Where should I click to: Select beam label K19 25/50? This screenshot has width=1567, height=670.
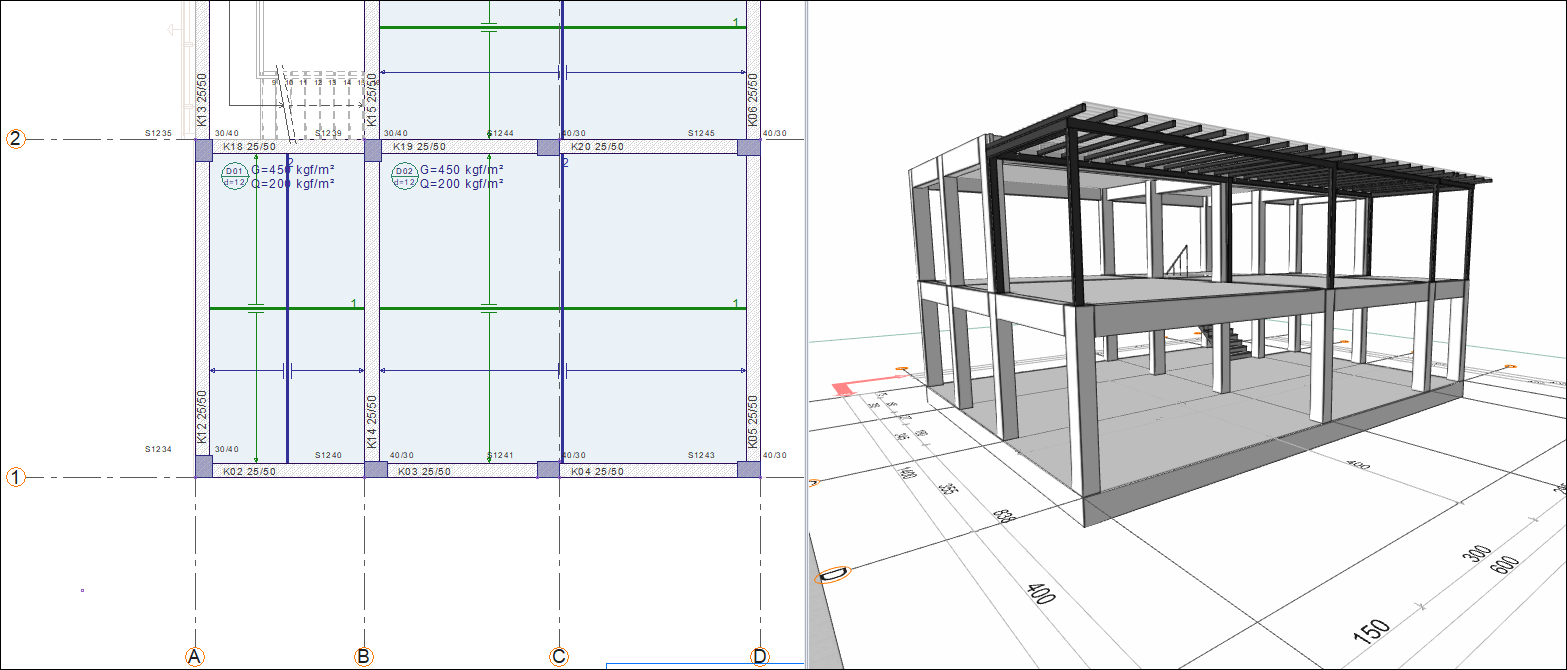(419, 147)
